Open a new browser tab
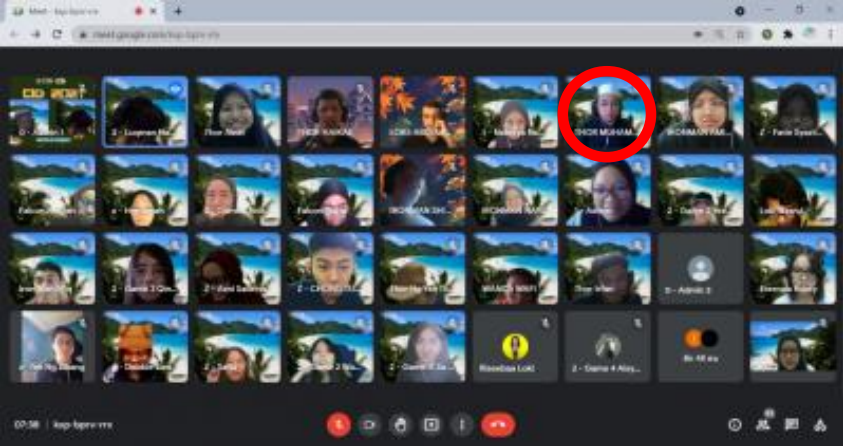The image size is (843, 446). (178, 11)
